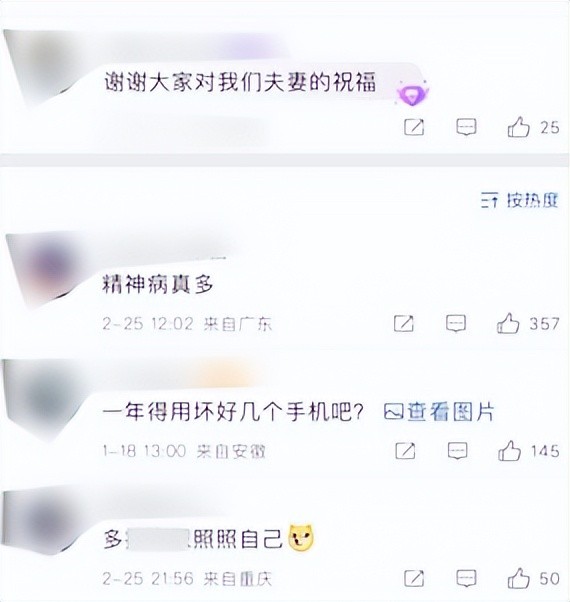Reply to the comment from 重庆
Image resolution: width=570 pixels, height=602 pixels.
[x=466, y=578]
